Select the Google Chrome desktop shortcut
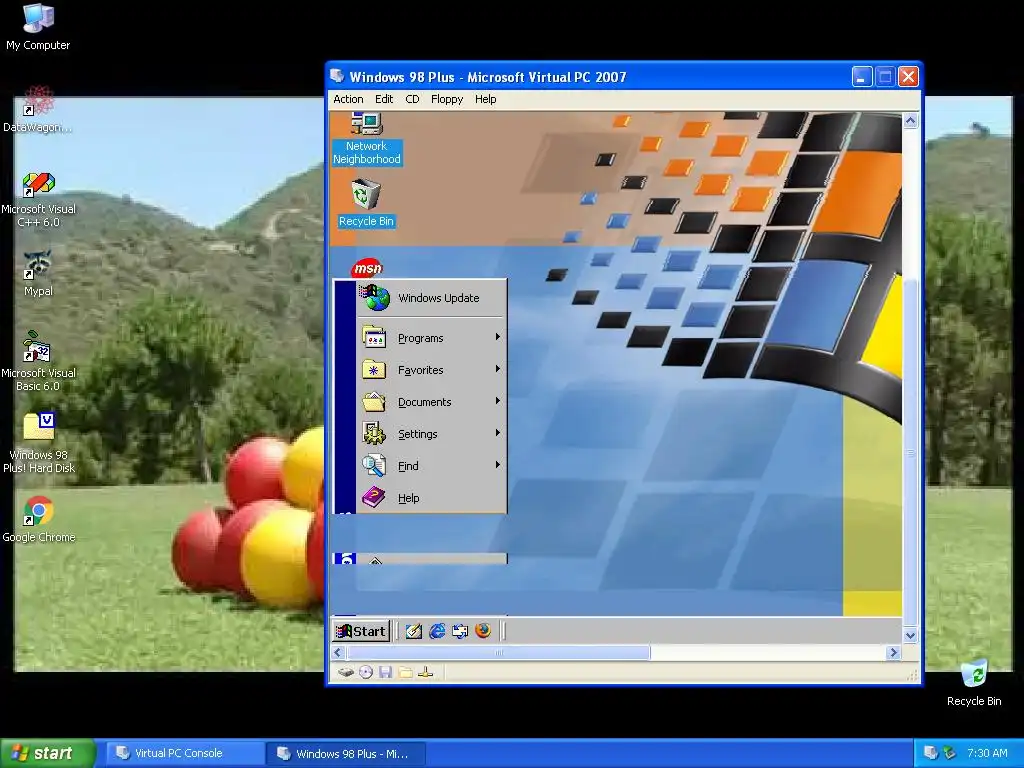This screenshot has height=768, width=1024. pyautogui.click(x=39, y=520)
